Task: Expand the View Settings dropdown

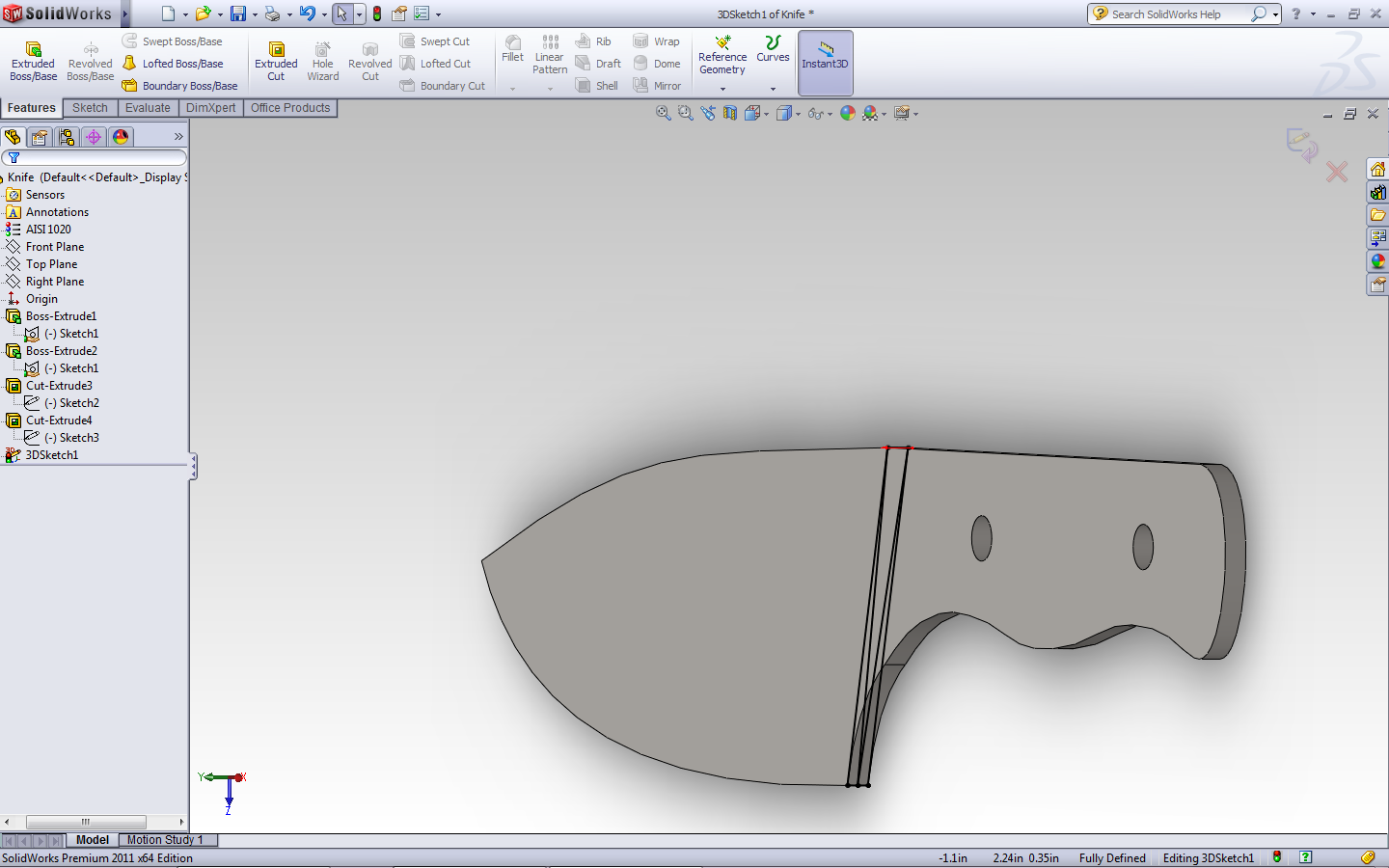Action: (x=915, y=114)
